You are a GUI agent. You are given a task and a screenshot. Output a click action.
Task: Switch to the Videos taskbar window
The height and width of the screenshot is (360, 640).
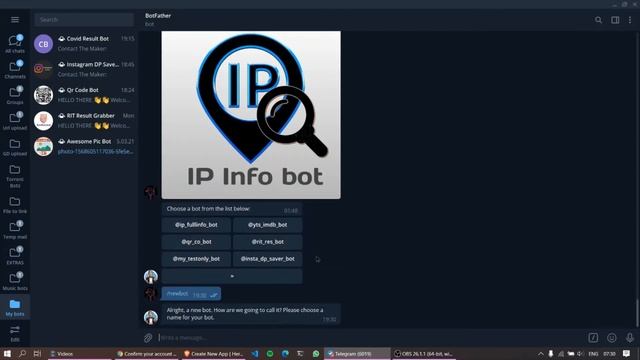point(79,354)
